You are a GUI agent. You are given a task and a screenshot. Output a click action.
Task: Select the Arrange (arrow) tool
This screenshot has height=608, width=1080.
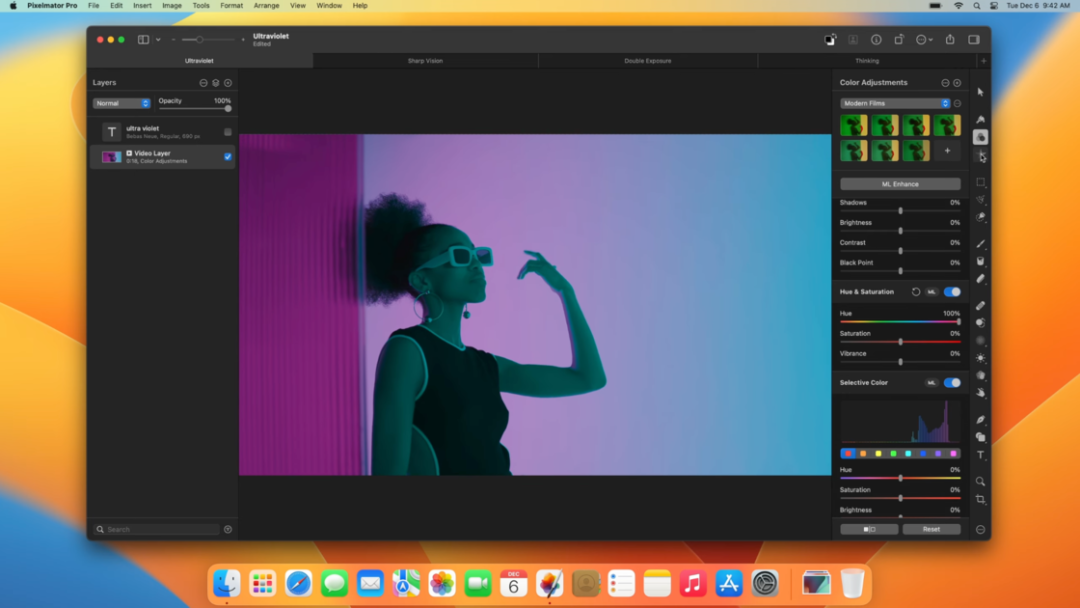click(980, 92)
